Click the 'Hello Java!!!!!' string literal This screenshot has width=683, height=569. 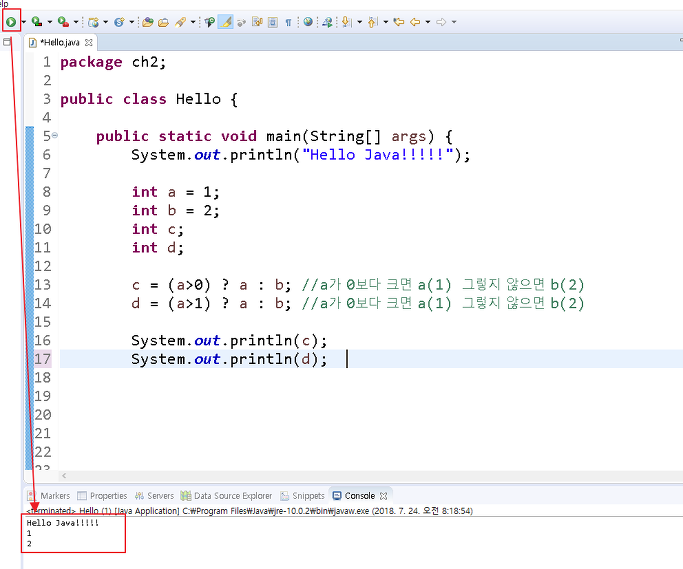click(x=378, y=155)
